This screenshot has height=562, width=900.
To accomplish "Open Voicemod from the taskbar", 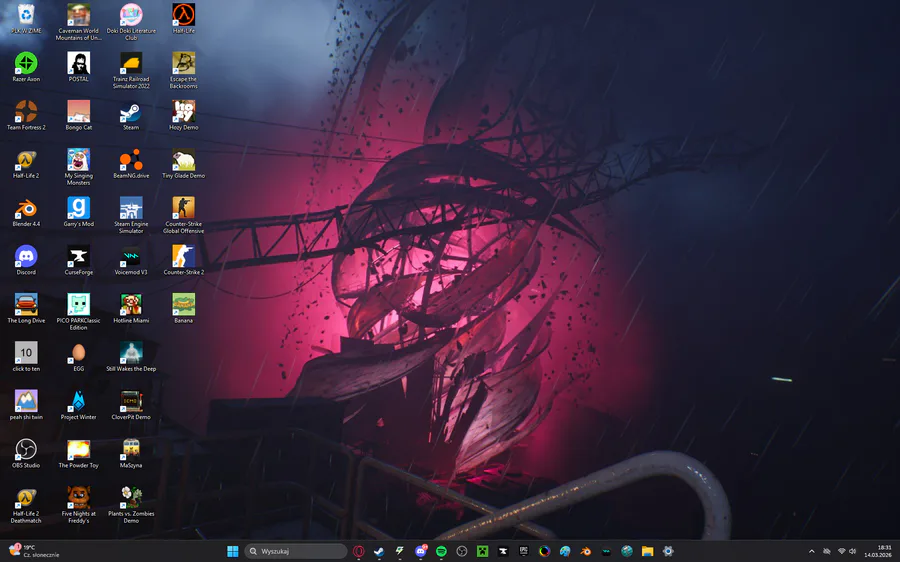I will [606, 551].
